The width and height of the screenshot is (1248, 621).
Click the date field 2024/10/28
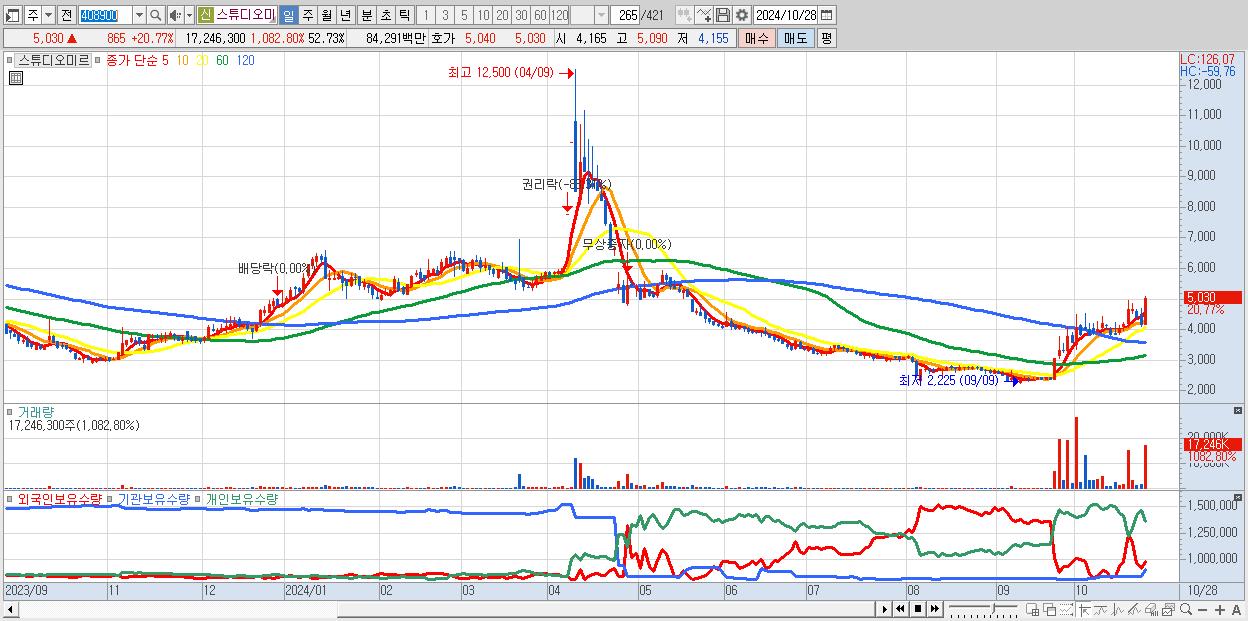(786, 15)
